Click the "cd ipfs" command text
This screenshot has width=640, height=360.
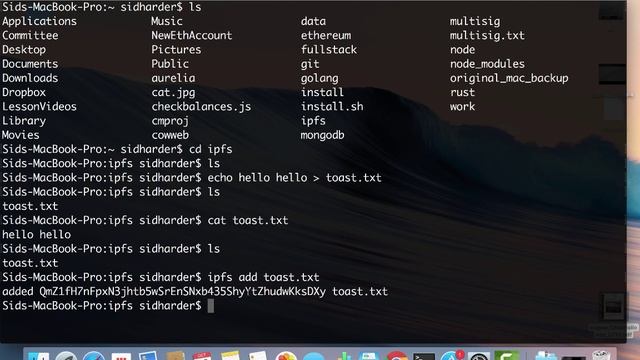(211, 149)
